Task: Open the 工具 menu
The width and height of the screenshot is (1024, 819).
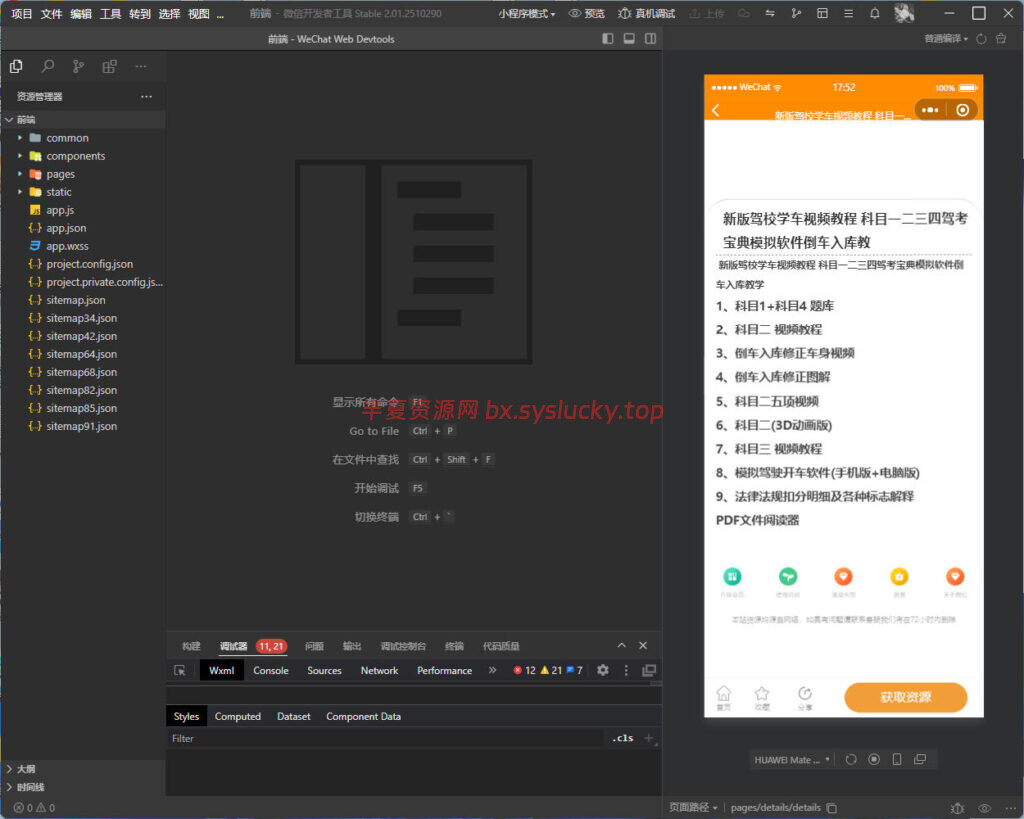Action: click(110, 14)
